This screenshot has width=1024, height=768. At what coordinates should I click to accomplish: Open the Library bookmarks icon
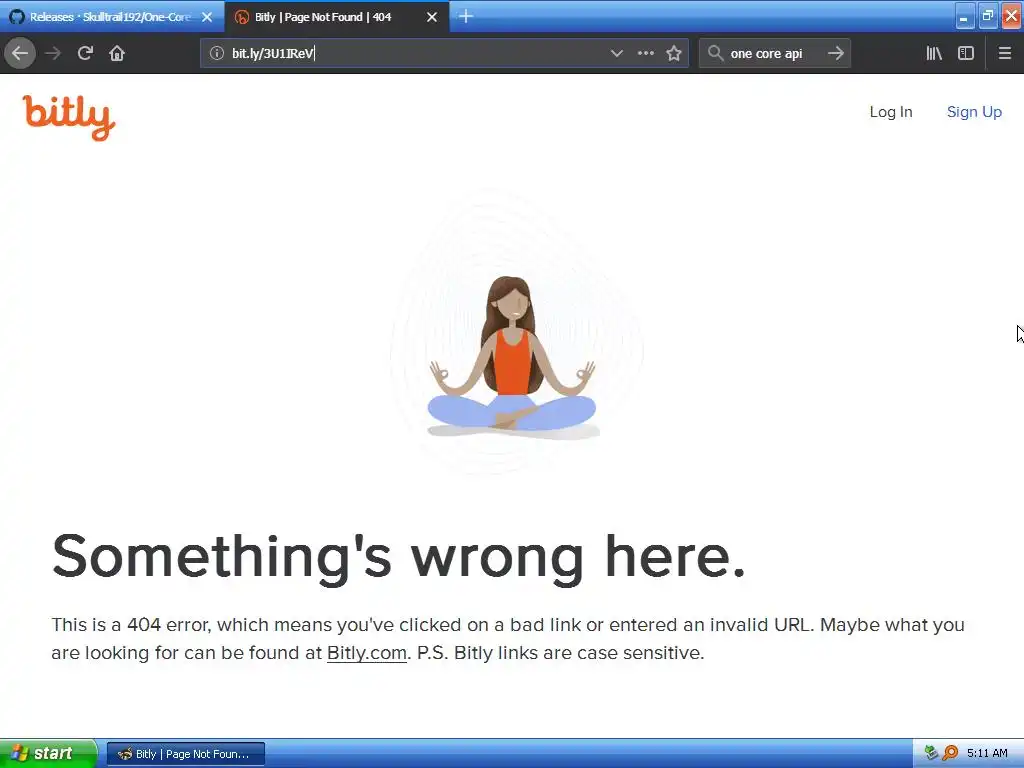click(x=934, y=54)
